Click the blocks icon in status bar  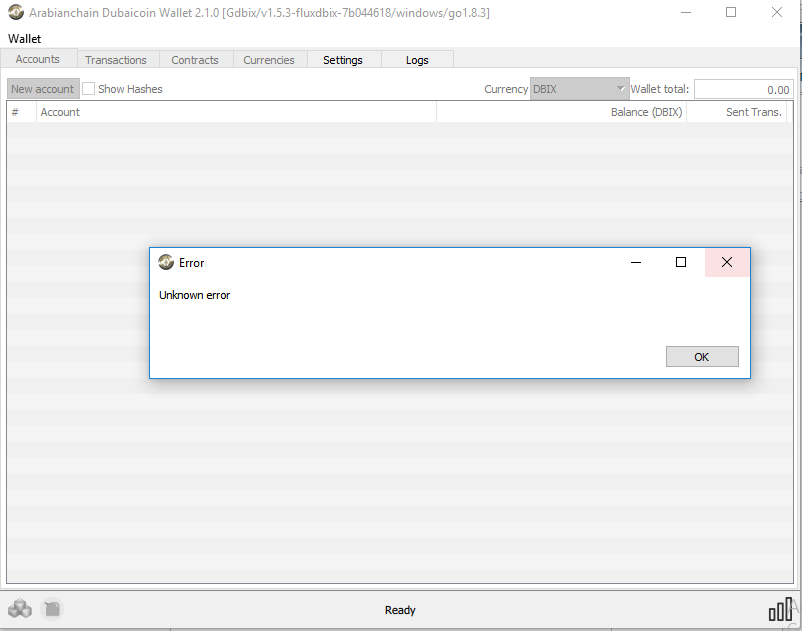pos(20,609)
